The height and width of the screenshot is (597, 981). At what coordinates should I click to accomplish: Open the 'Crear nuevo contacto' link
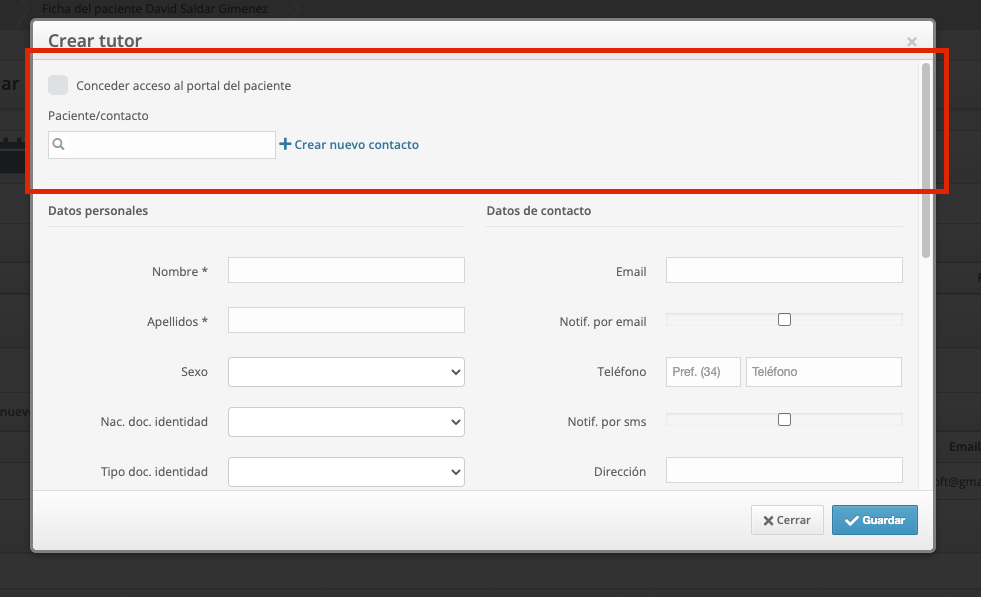click(x=349, y=145)
